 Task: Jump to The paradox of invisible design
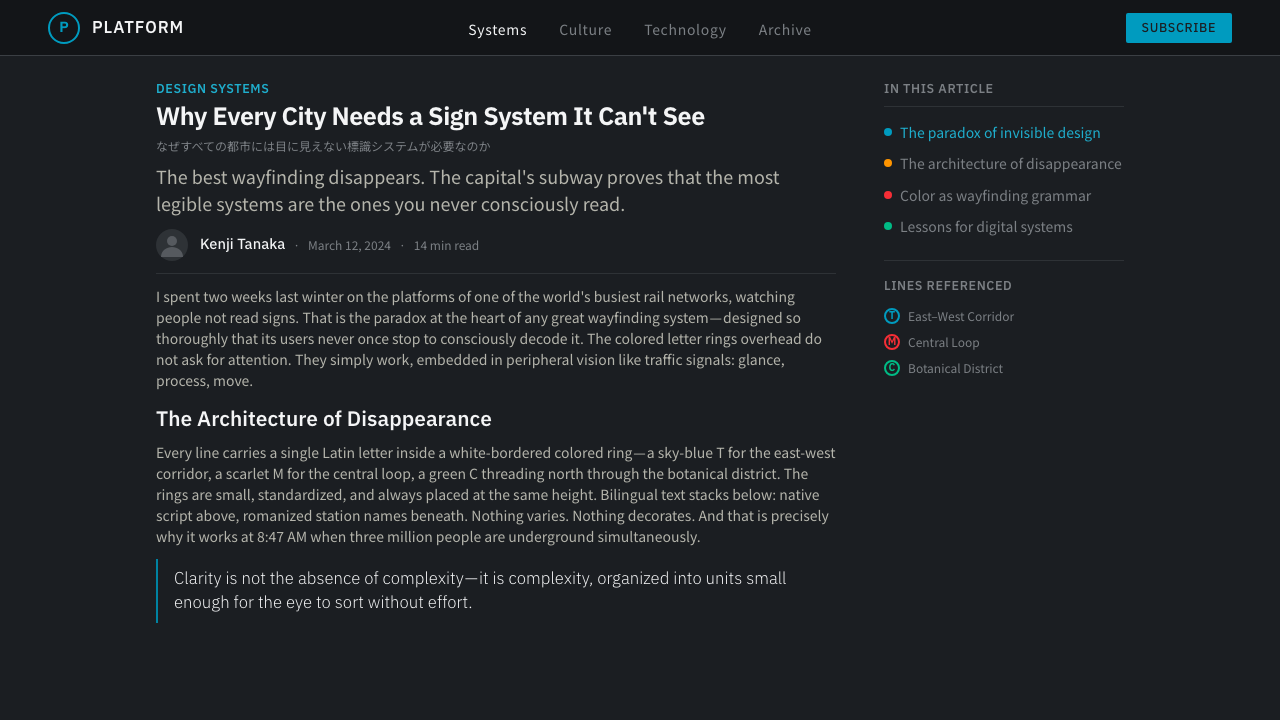(1000, 133)
